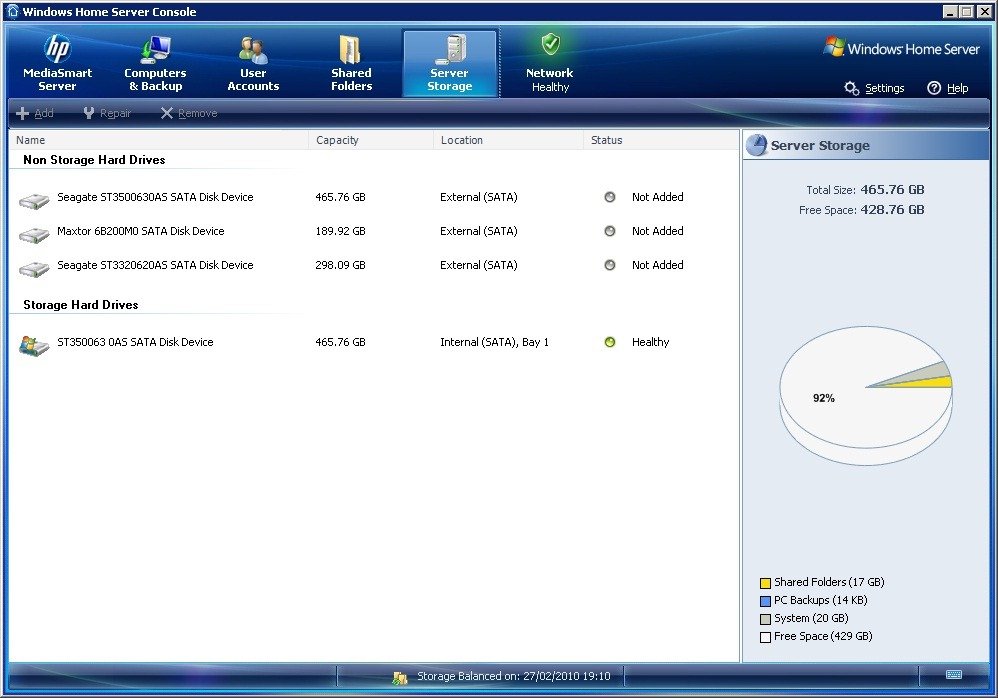Click Not Added status dot for Maxtor drive
This screenshot has height=698, width=998.
coord(610,231)
